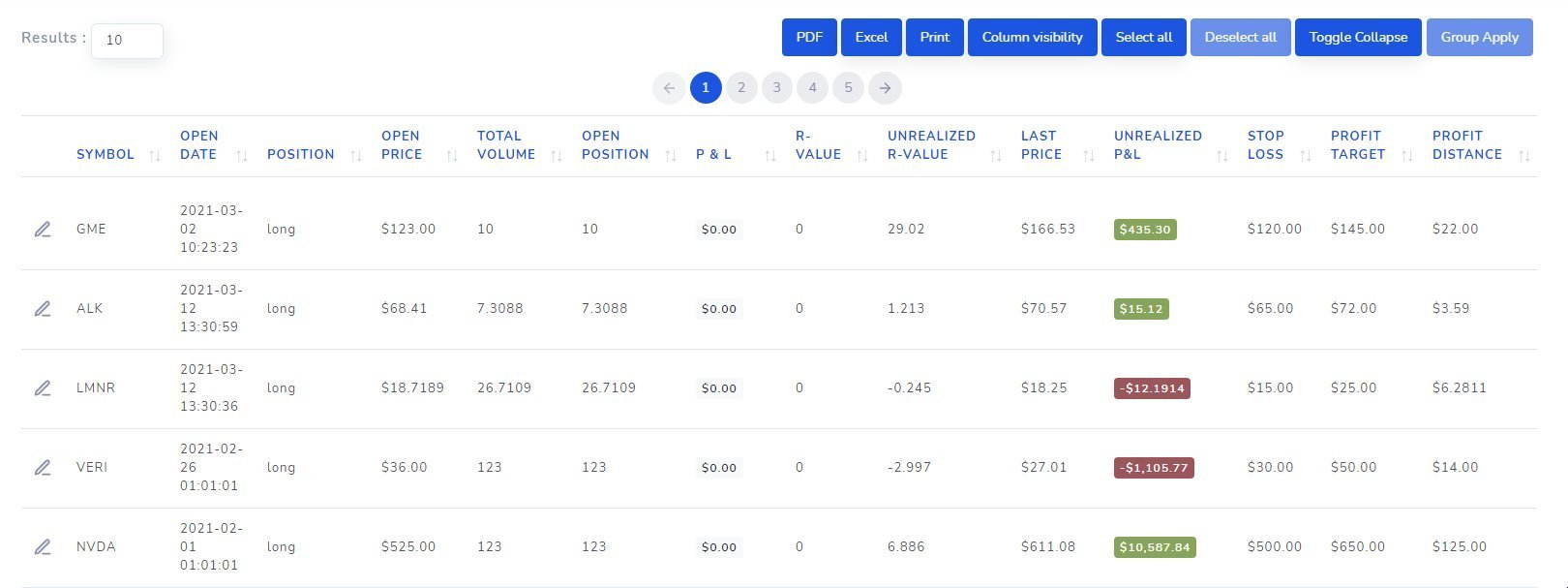Sort by Open Price column arrows

tap(451, 155)
